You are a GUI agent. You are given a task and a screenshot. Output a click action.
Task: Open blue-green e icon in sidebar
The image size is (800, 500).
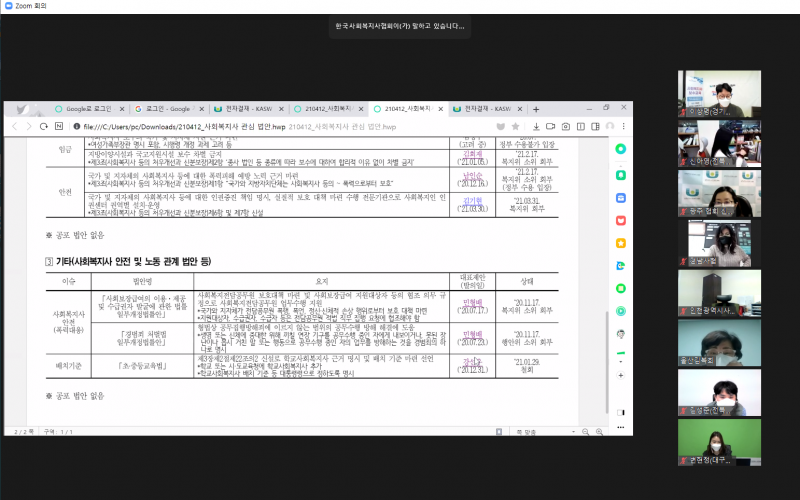pyautogui.click(x=620, y=266)
